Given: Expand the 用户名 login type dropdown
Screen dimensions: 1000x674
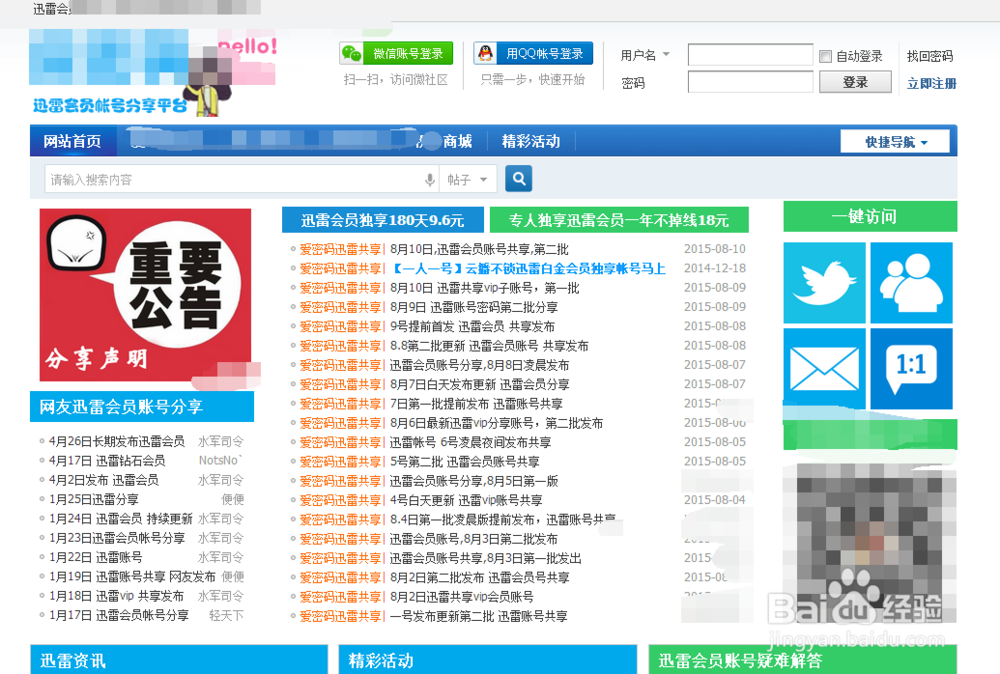Looking at the screenshot, I should [x=666, y=55].
